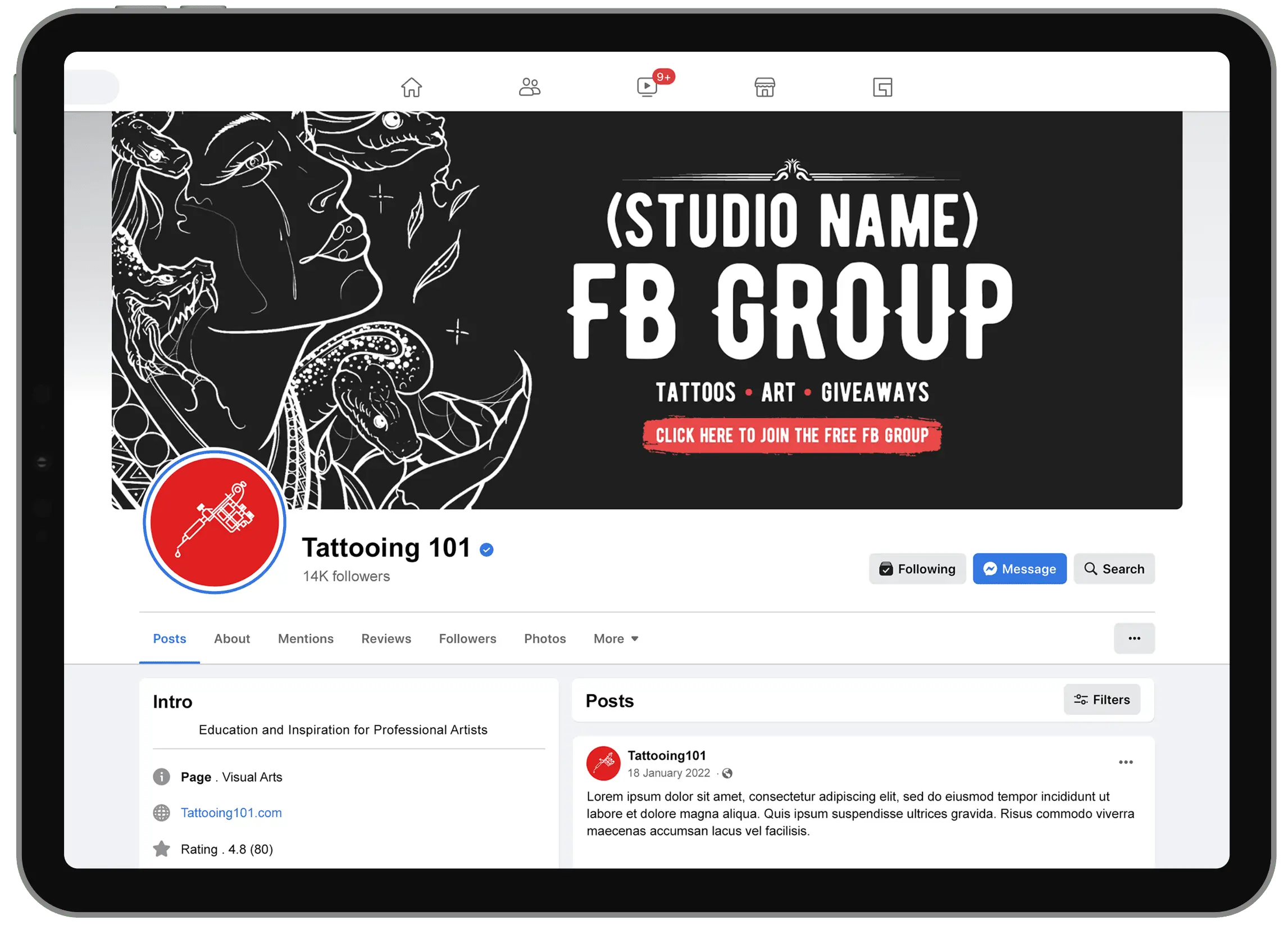Open the cover photo's 'FB GROUP' title
The width and height of the screenshot is (1288, 925).
[790, 311]
